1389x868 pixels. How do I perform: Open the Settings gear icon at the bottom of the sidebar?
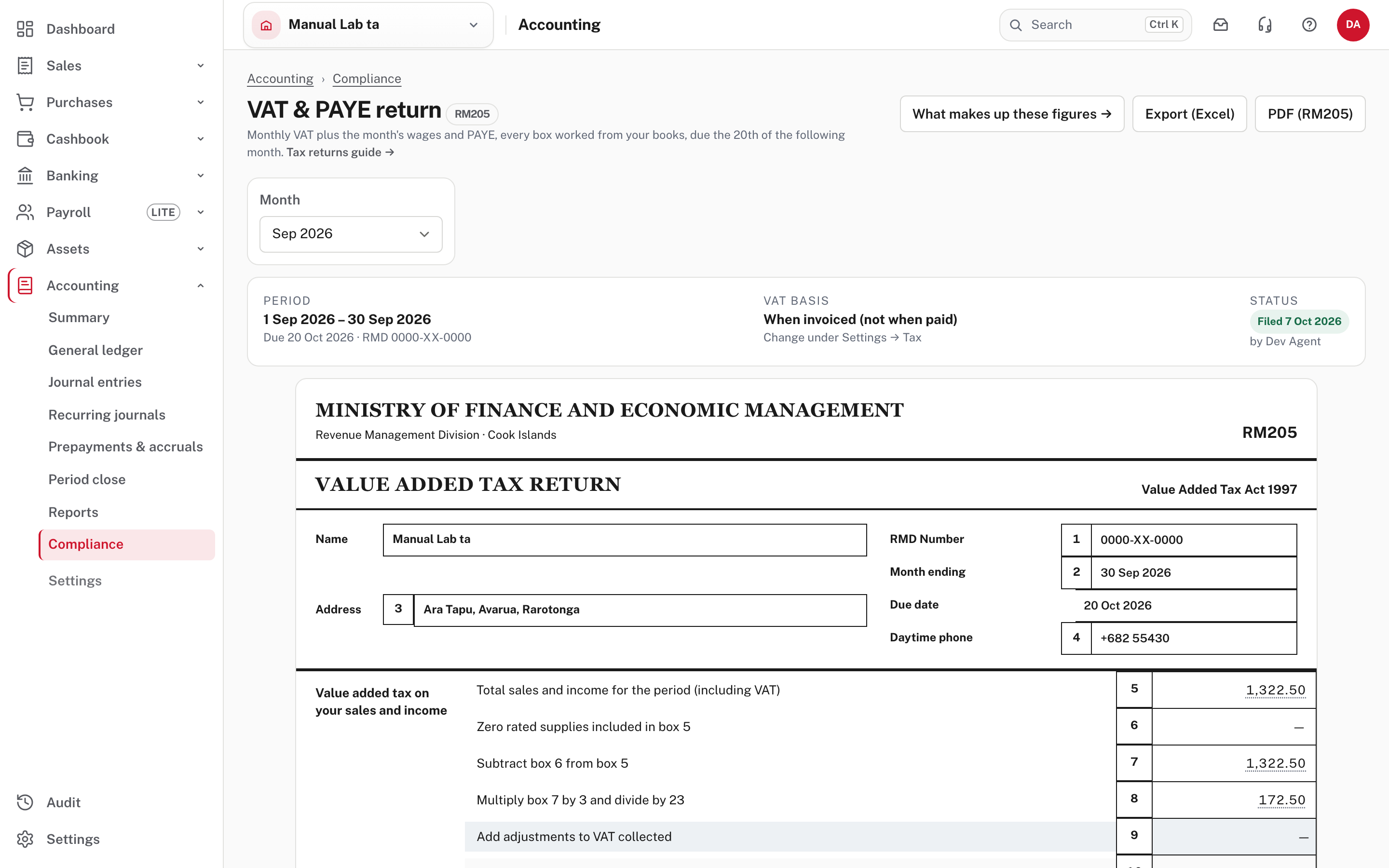point(25,839)
